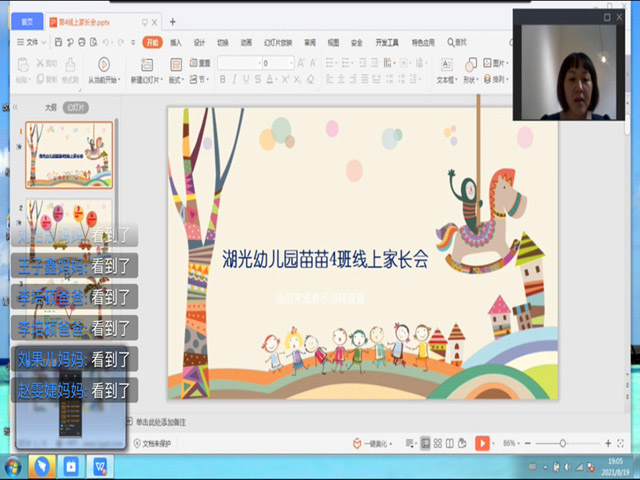
Task: Toggle bold formatting button
Action: pos(222,80)
